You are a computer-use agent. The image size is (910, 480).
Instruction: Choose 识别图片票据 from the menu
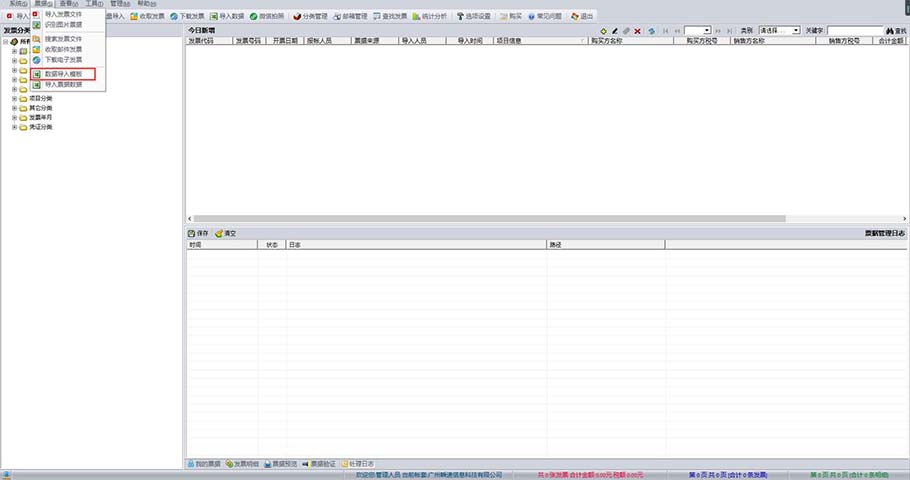(x=63, y=24)
